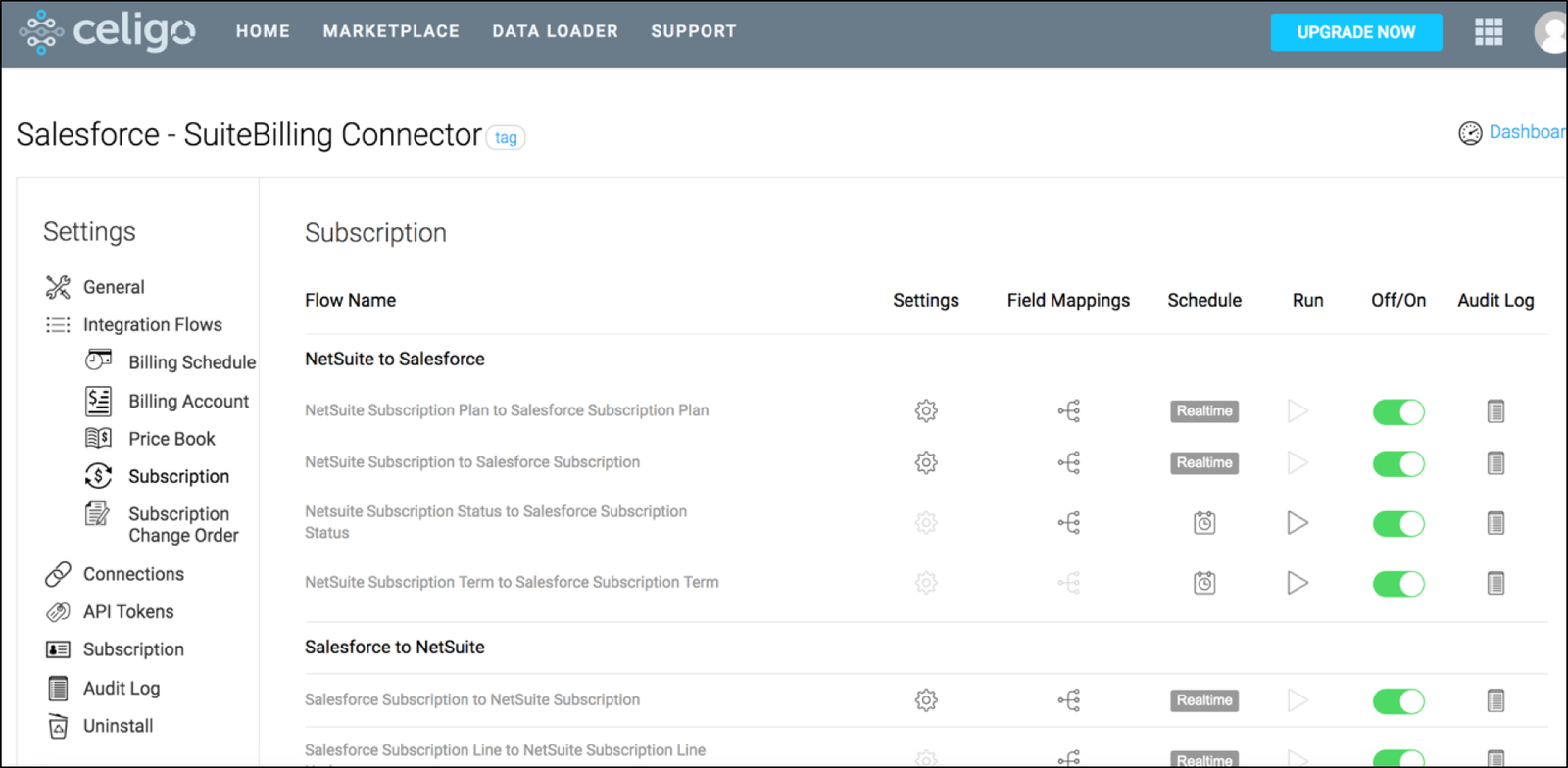The width and height of the screenshot is (1568, 768).
Task: Open field mappings for Salesforce Subscription to NetSuite Subscription
Action: [1069, 700]
